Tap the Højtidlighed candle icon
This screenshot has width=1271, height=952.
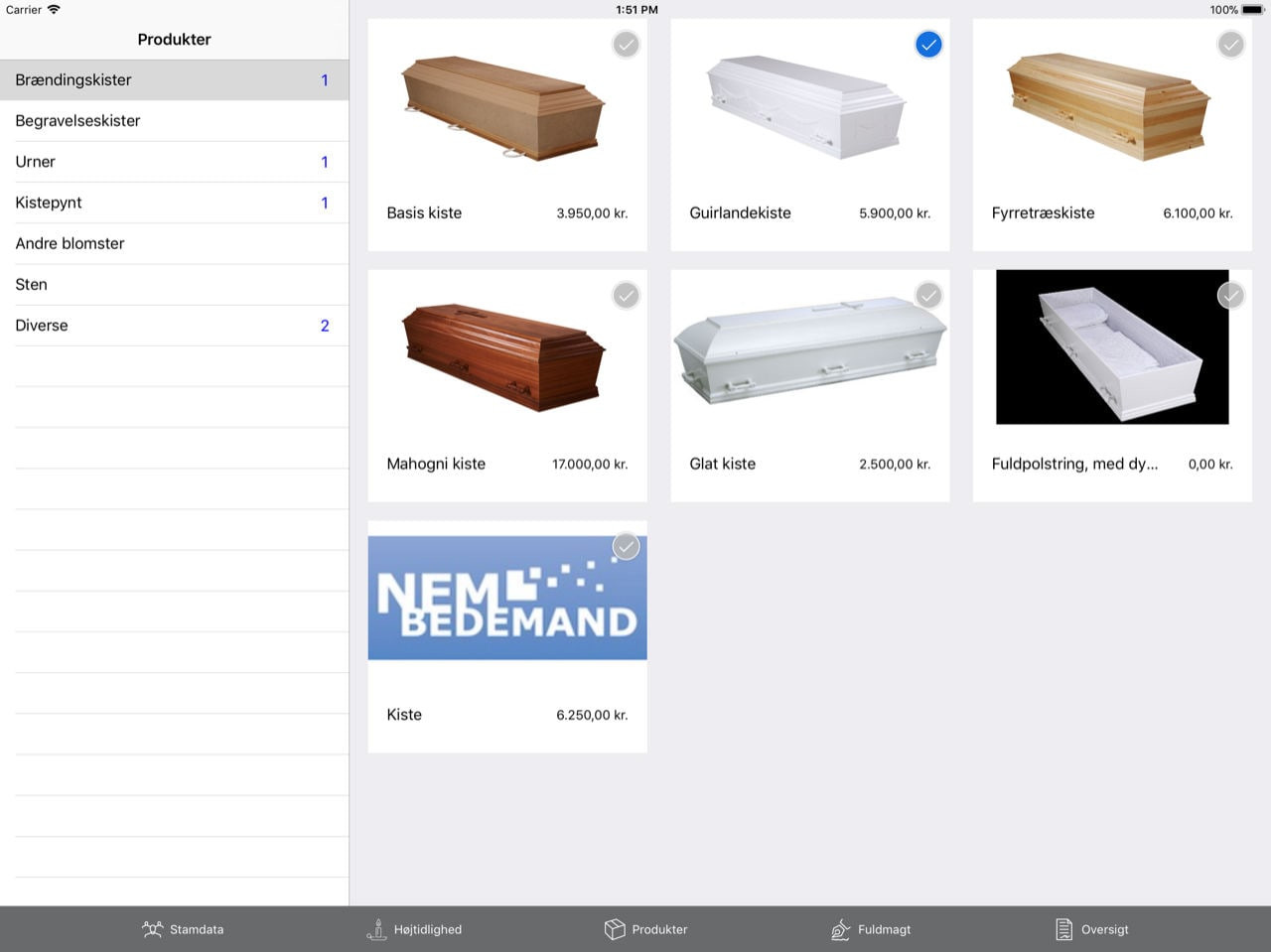pos(376,929)
